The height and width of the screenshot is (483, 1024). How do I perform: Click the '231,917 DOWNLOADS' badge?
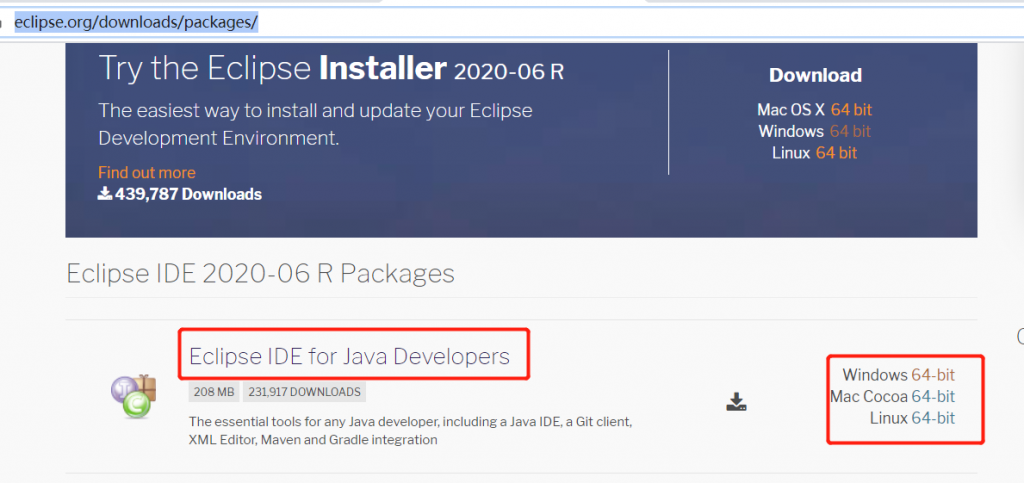click(304, 392)
